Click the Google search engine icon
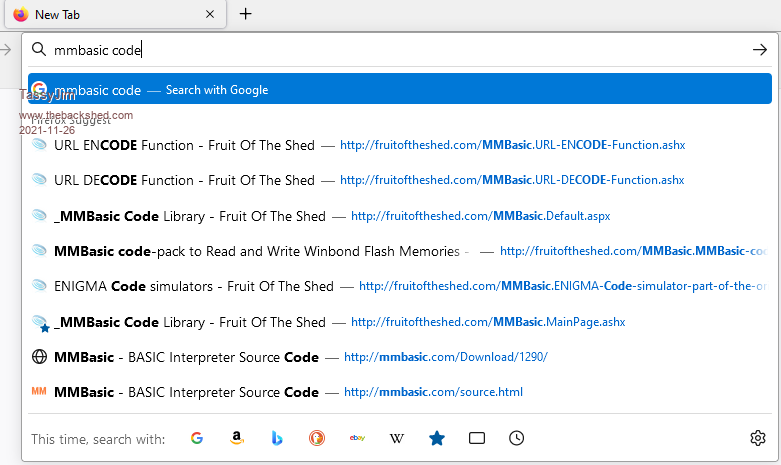Screen dimensions: 781x465 [x=197, y=438]
